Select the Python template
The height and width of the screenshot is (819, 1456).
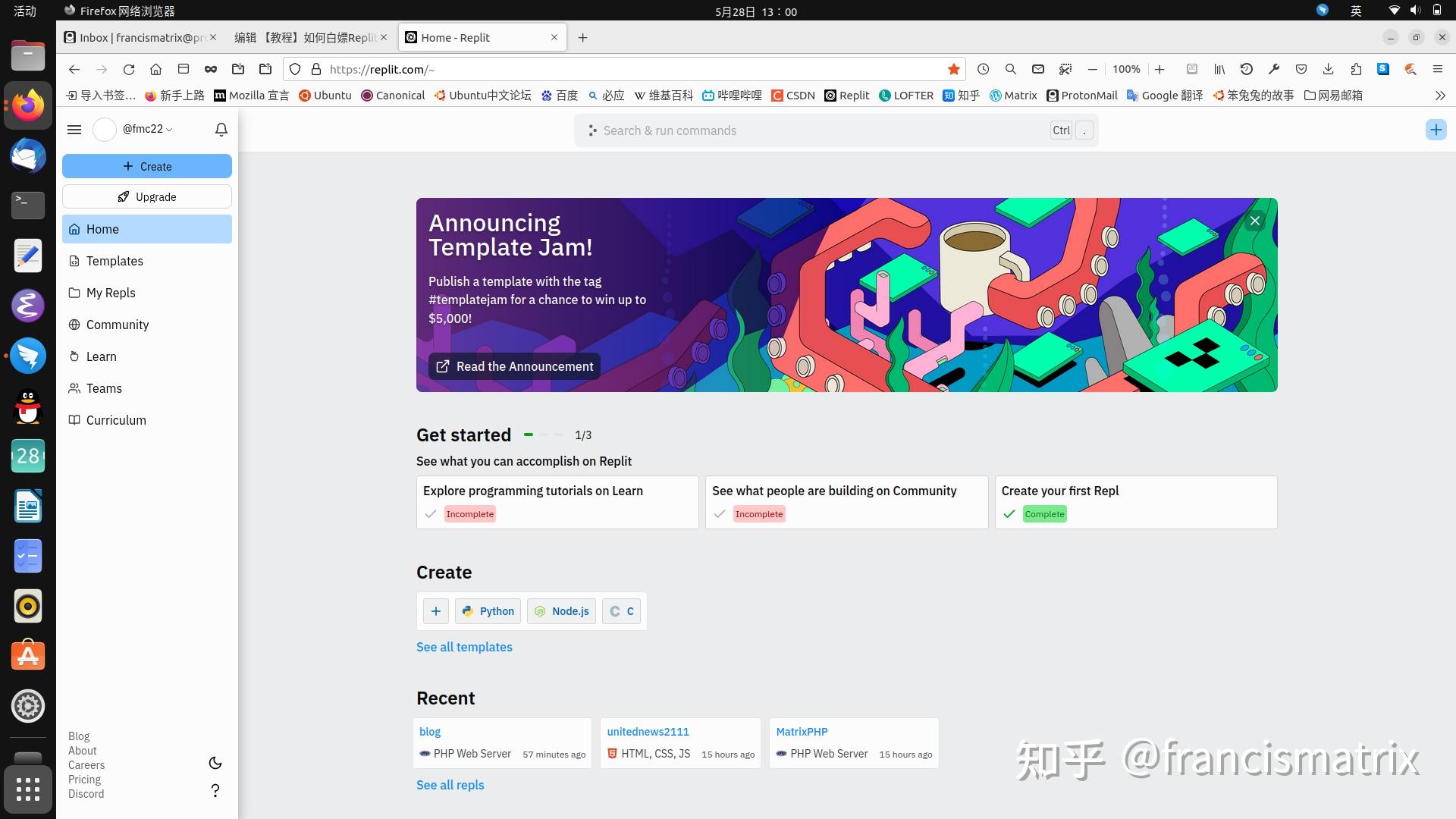(488, 611)
